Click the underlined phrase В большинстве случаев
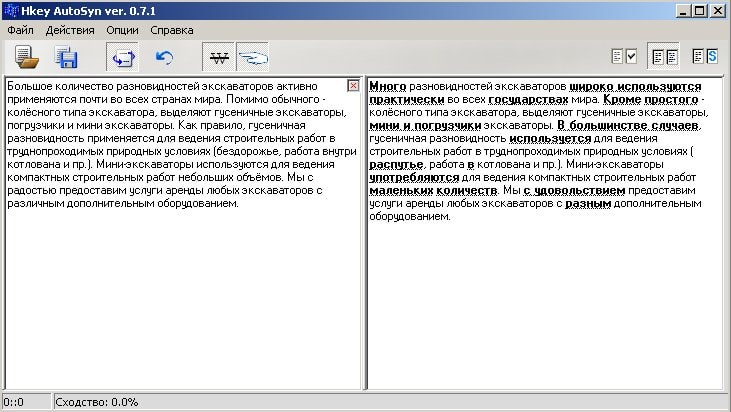This screenshot has width=731, height=412. pyautogui.click(x=629, y=126)
